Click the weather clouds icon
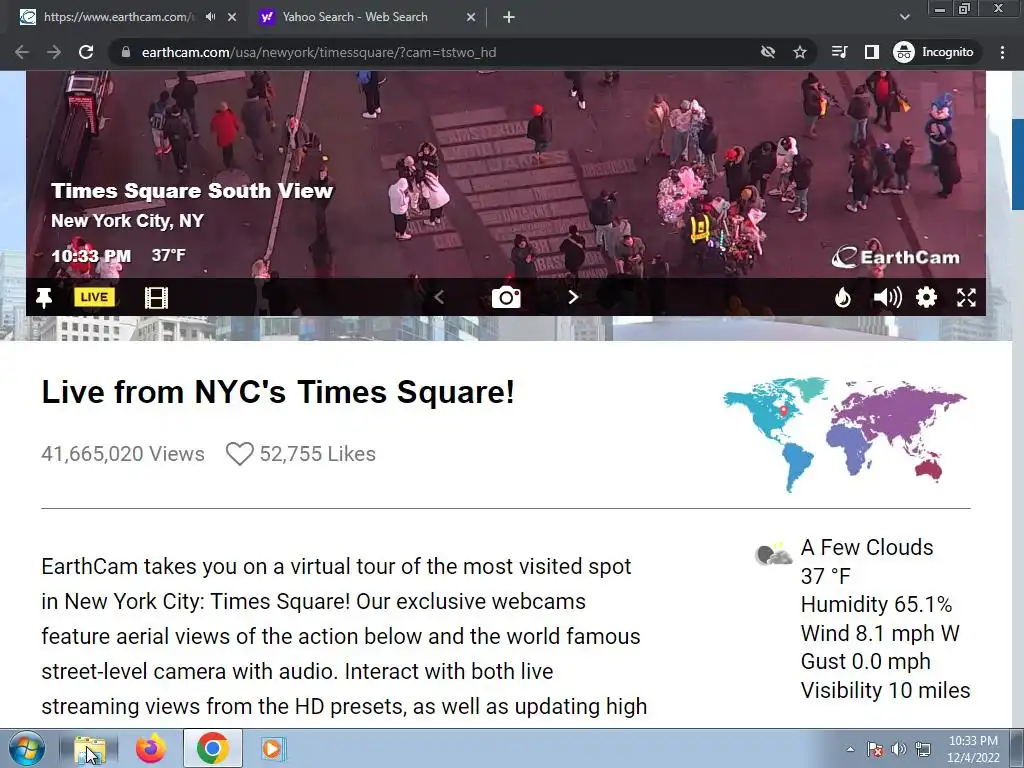The image size is (1024, 768). point(773,554)
